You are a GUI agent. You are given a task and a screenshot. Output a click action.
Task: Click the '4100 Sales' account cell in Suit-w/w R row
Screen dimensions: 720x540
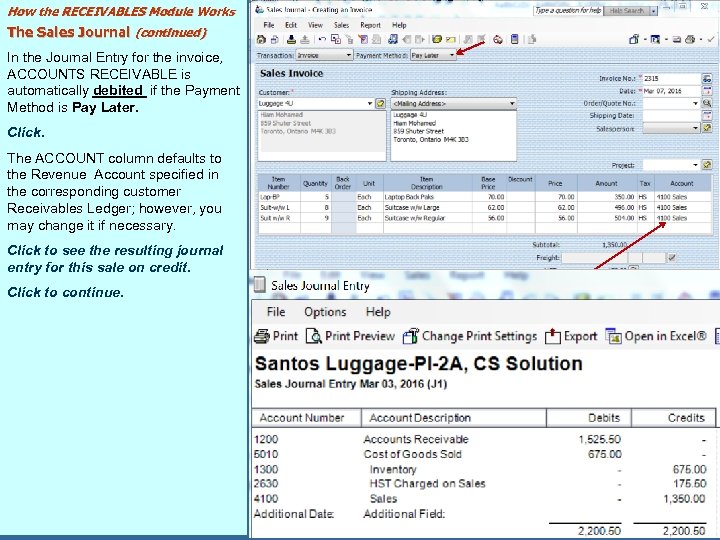(x=683, y=218)
